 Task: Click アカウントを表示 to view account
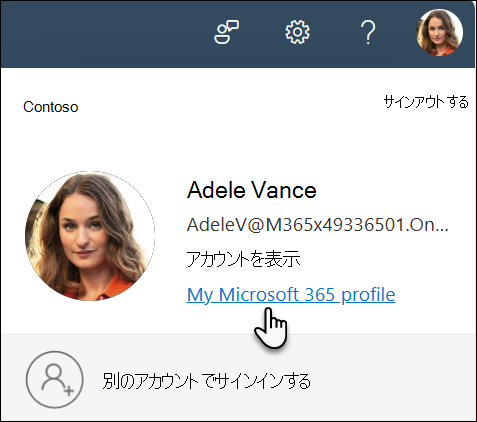(x=243, y=259)
